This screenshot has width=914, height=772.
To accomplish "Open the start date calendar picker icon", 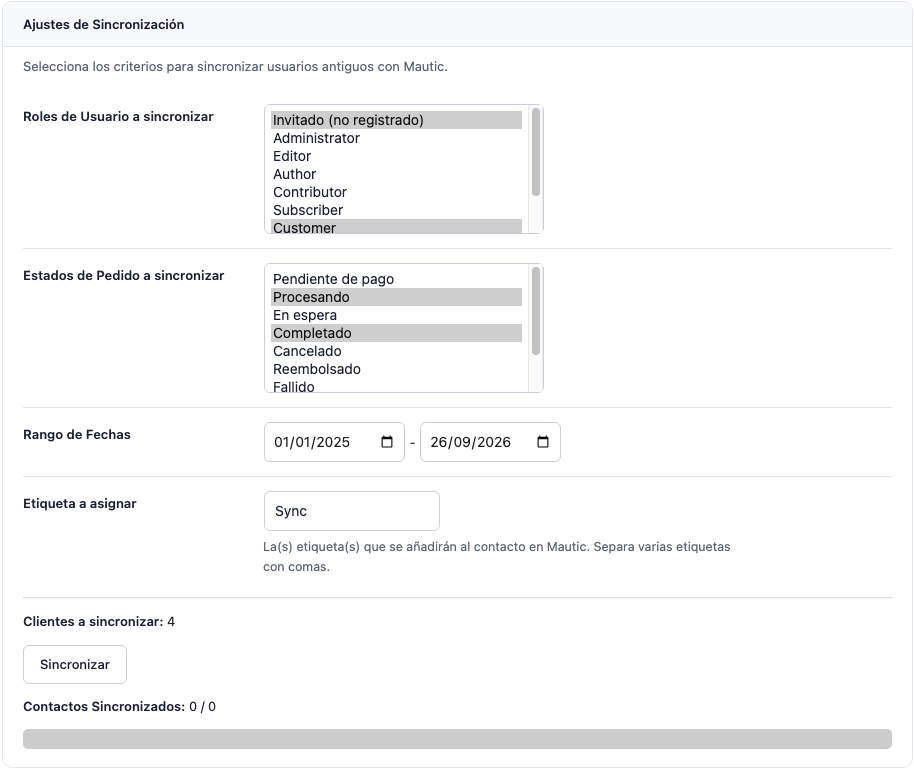I will click(x=386, y=442).
